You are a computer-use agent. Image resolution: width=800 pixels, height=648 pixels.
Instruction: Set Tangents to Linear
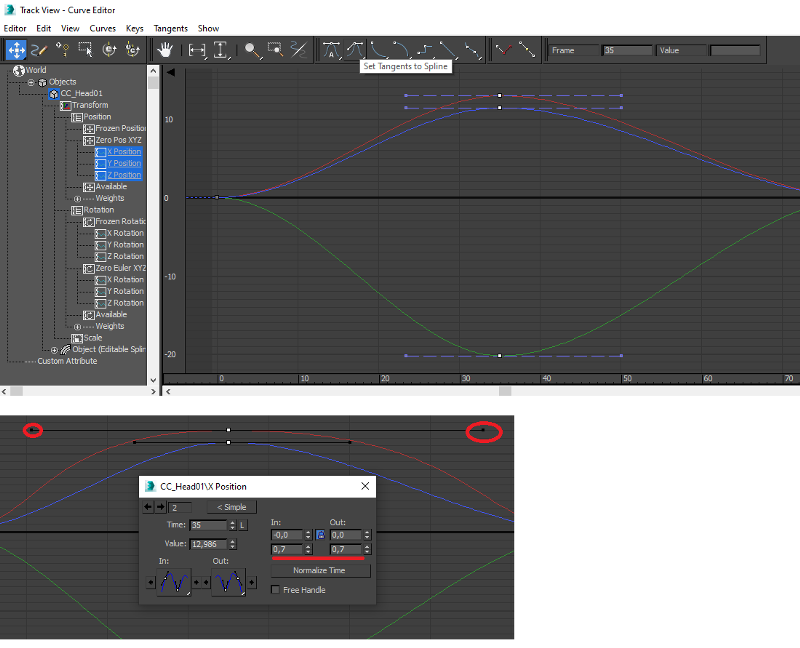point(448,50)
